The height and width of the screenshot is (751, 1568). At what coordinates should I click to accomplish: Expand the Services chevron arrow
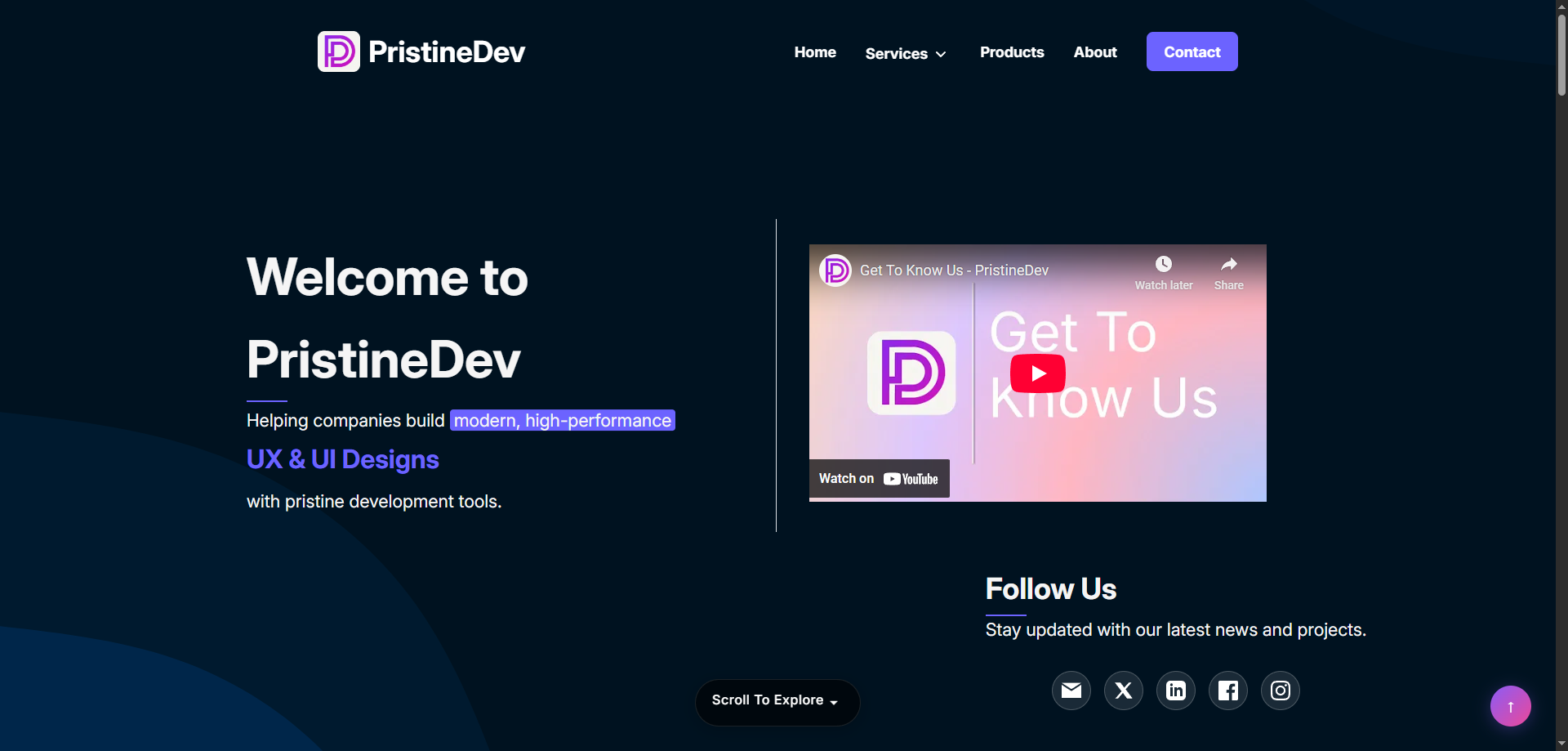pos(940,54)
